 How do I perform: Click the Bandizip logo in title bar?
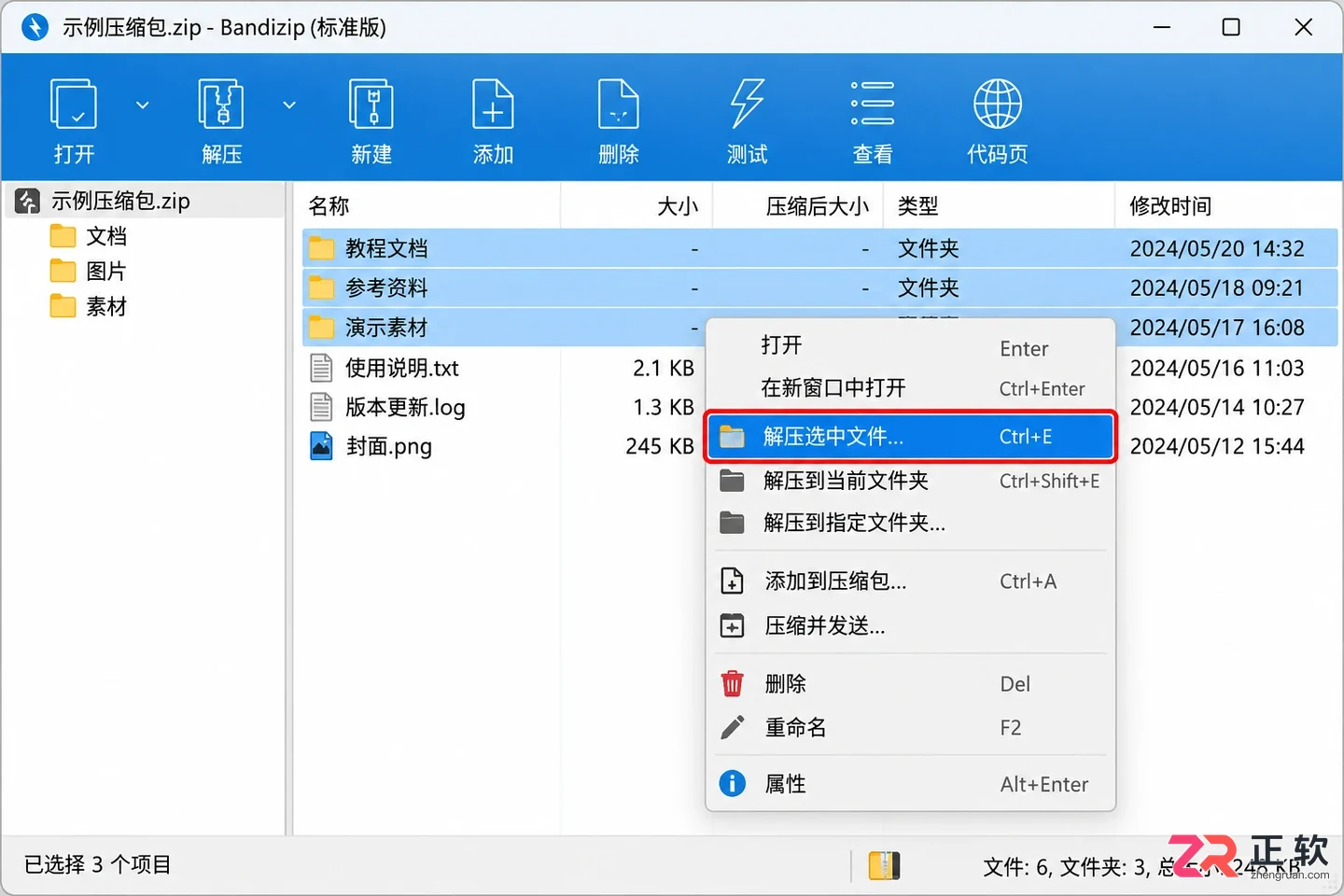35,27
